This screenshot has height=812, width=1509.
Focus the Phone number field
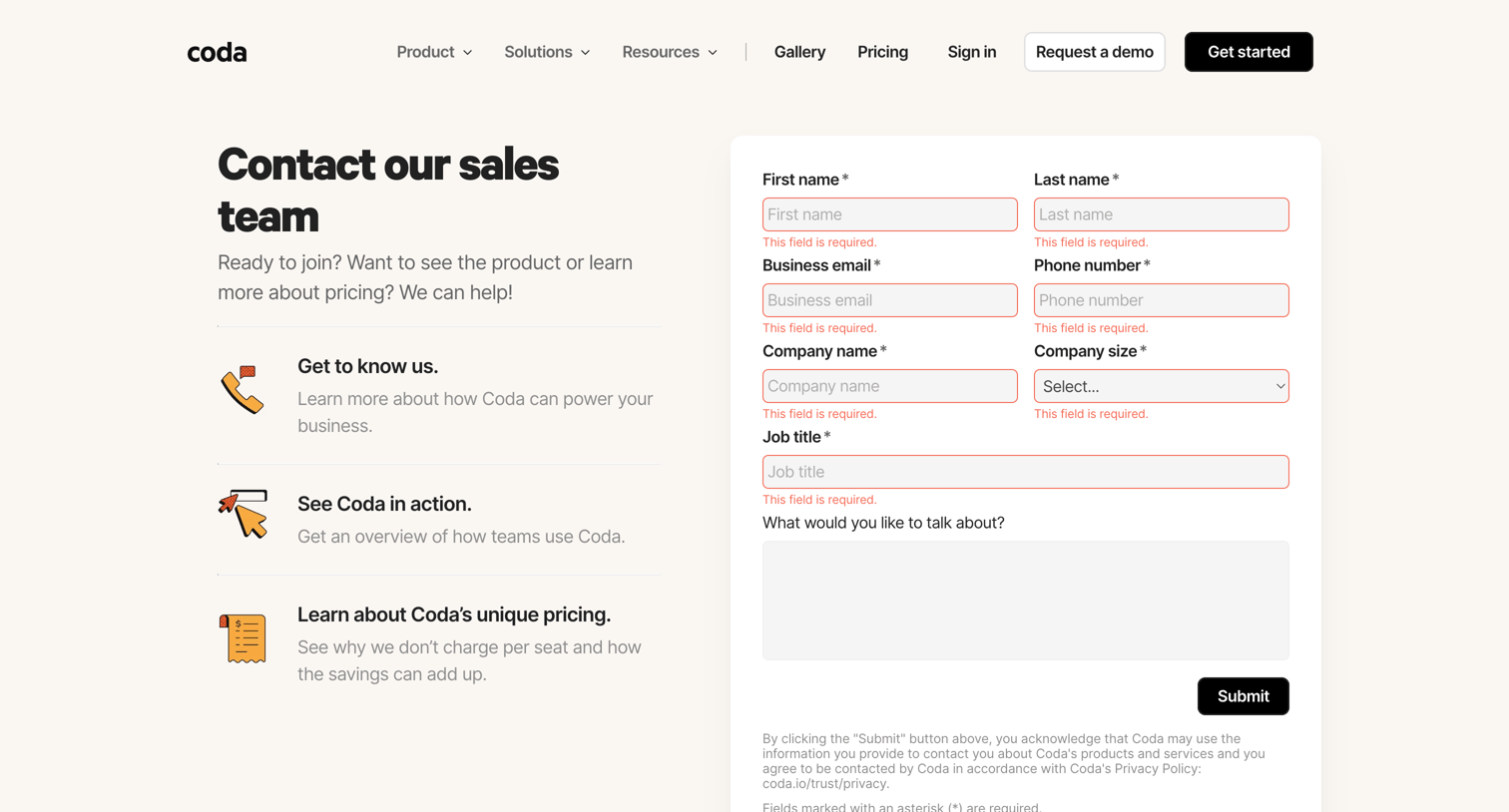coord(1161,300)
